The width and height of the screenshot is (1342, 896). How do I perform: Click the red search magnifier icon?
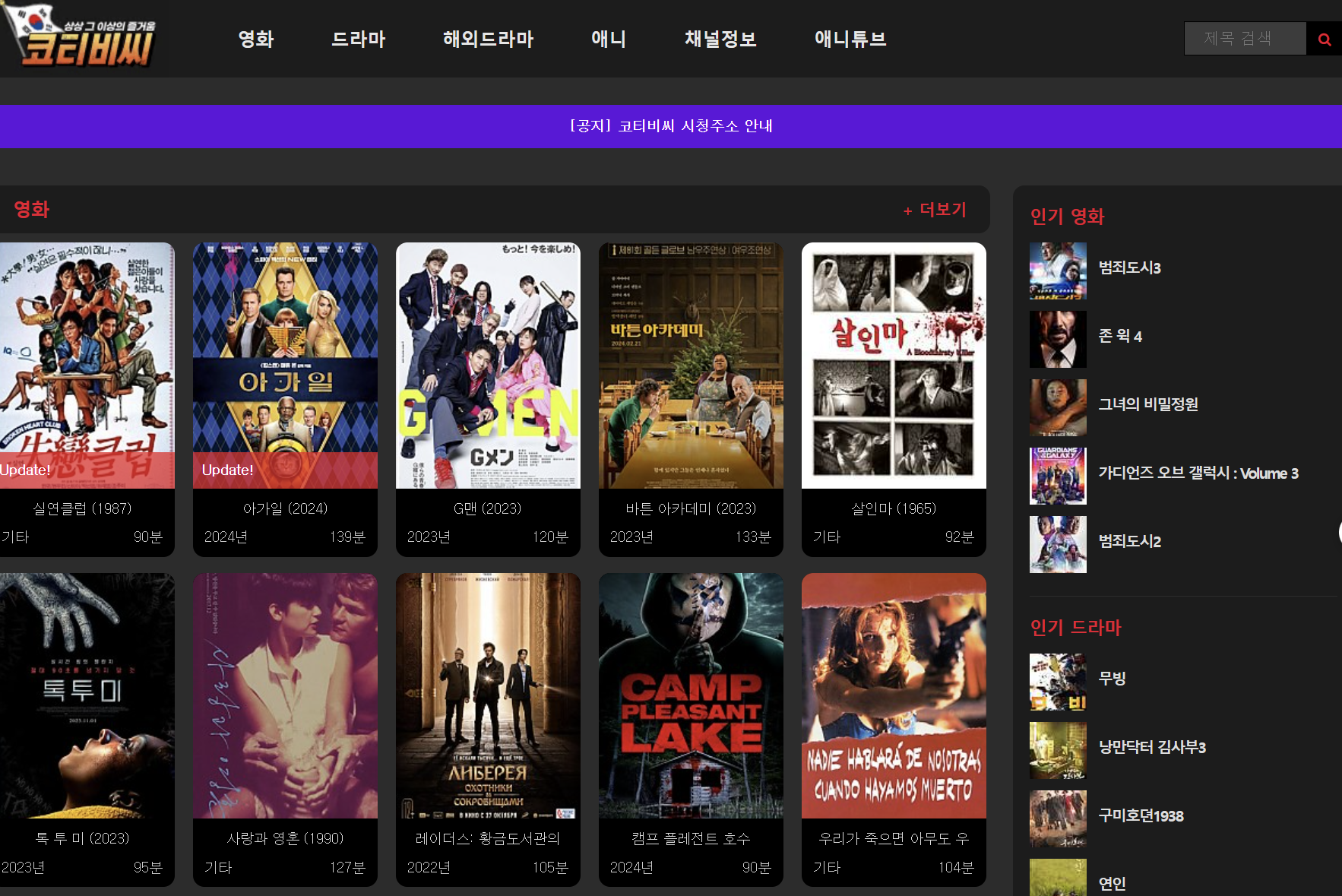pyautogui.click(x=1324, y=39)
